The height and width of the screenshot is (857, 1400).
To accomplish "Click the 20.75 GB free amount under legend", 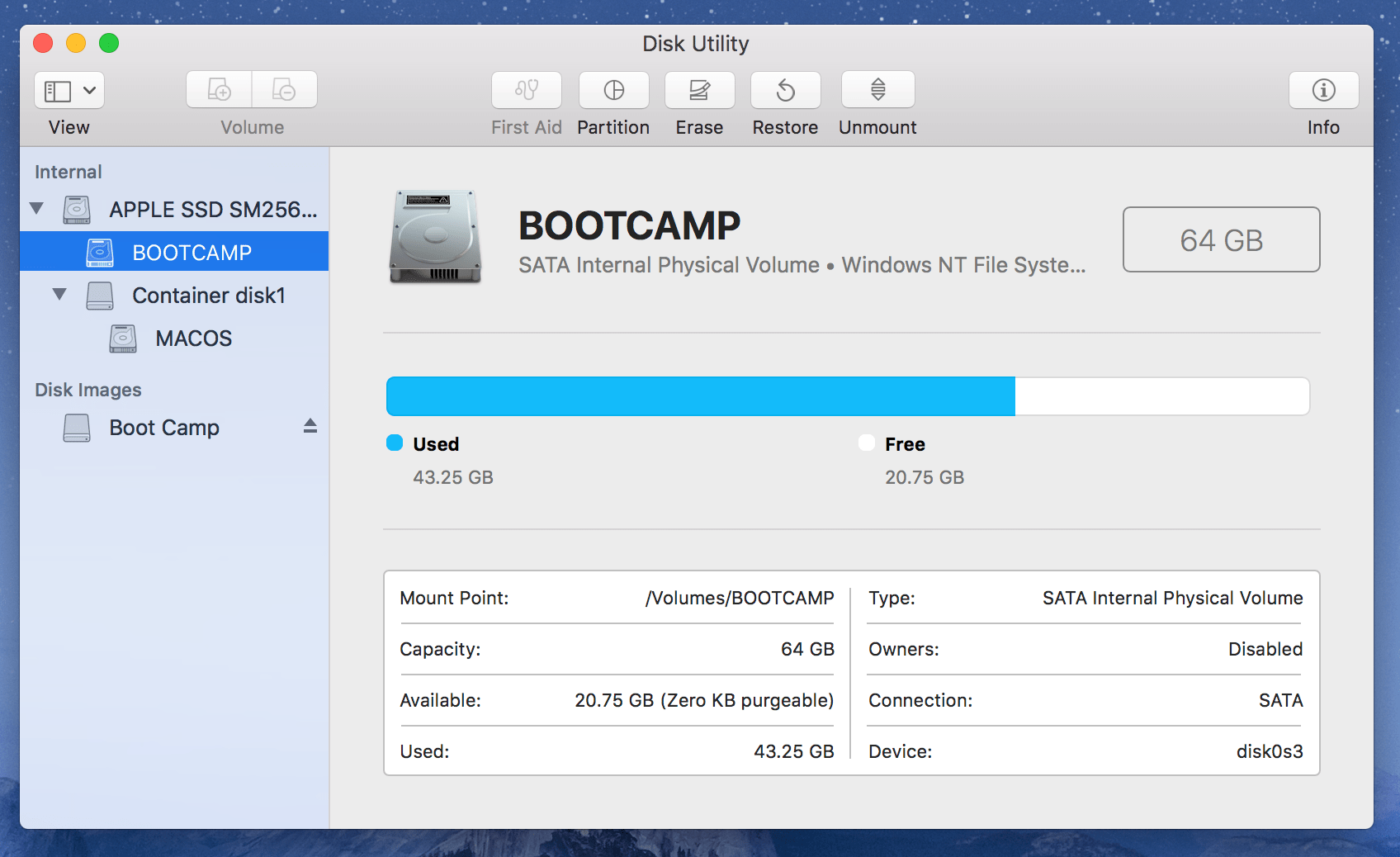I will tap(925, 477).
